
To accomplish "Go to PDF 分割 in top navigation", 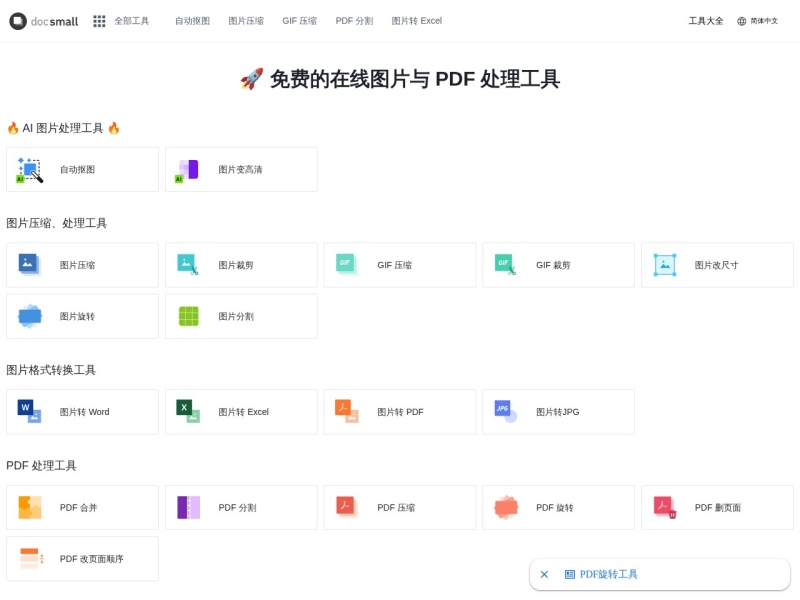I will (x=354, y=21).
